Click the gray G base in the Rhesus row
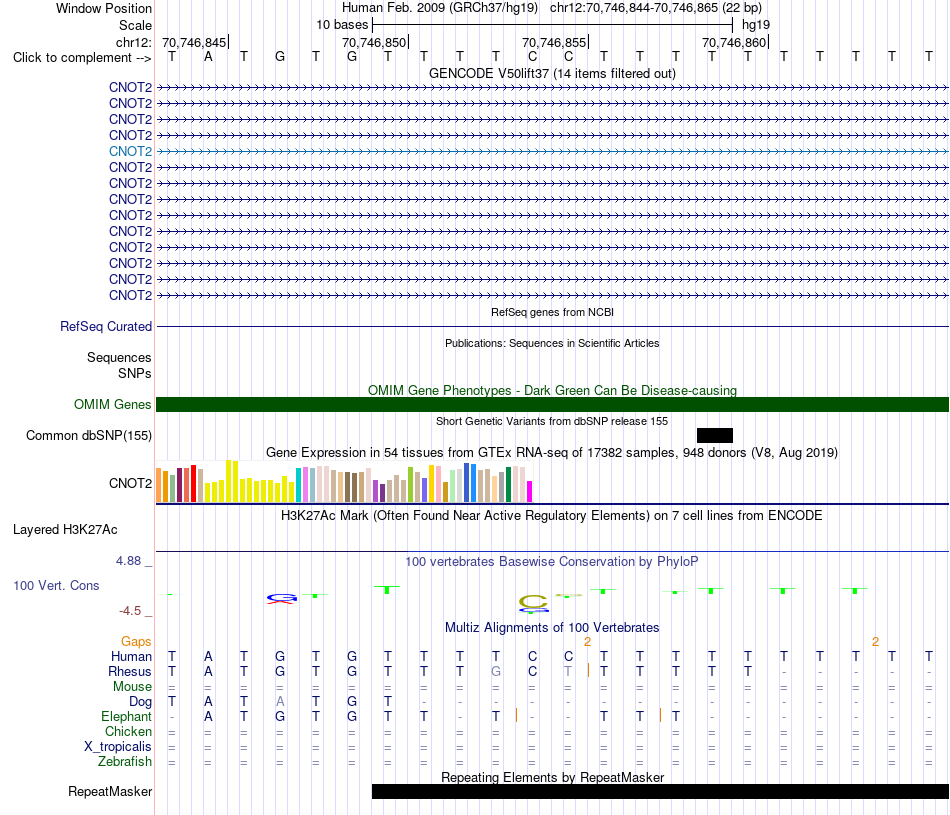This screenshot has height=815, width=950. coord(496,671)
